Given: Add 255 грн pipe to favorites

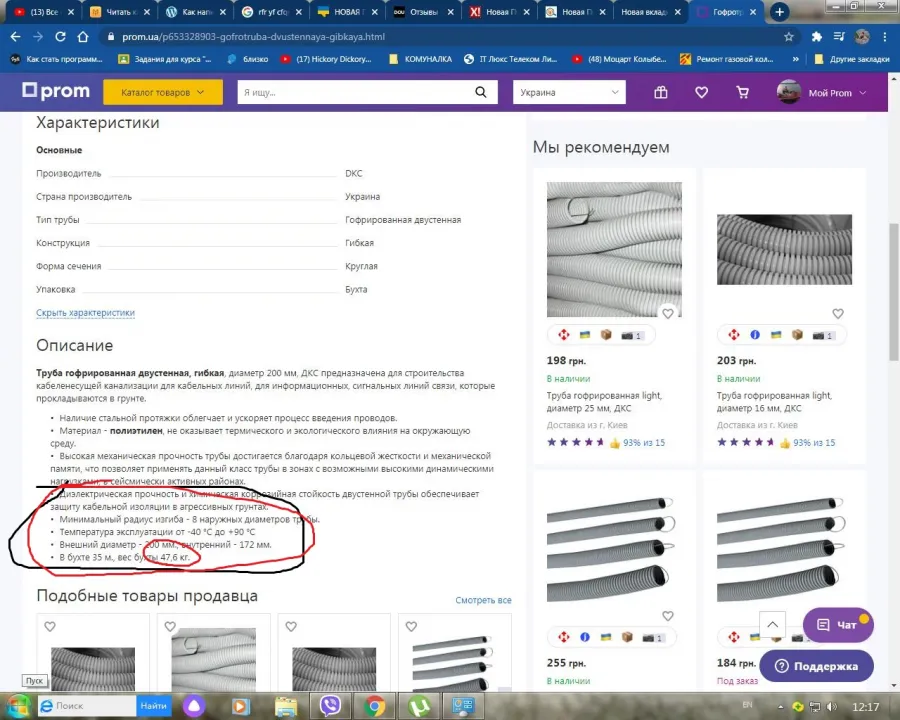Looking at the screenshot, I should pos(668,616).
